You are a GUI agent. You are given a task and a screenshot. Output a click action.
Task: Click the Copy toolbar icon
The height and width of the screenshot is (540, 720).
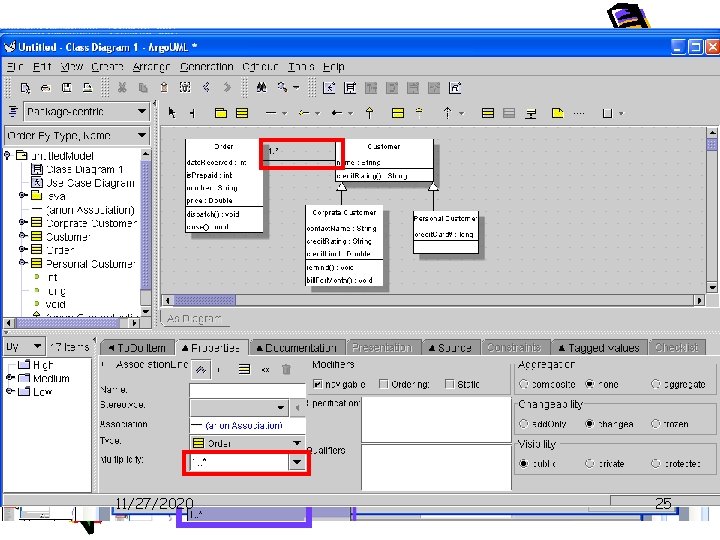point(143,88)
